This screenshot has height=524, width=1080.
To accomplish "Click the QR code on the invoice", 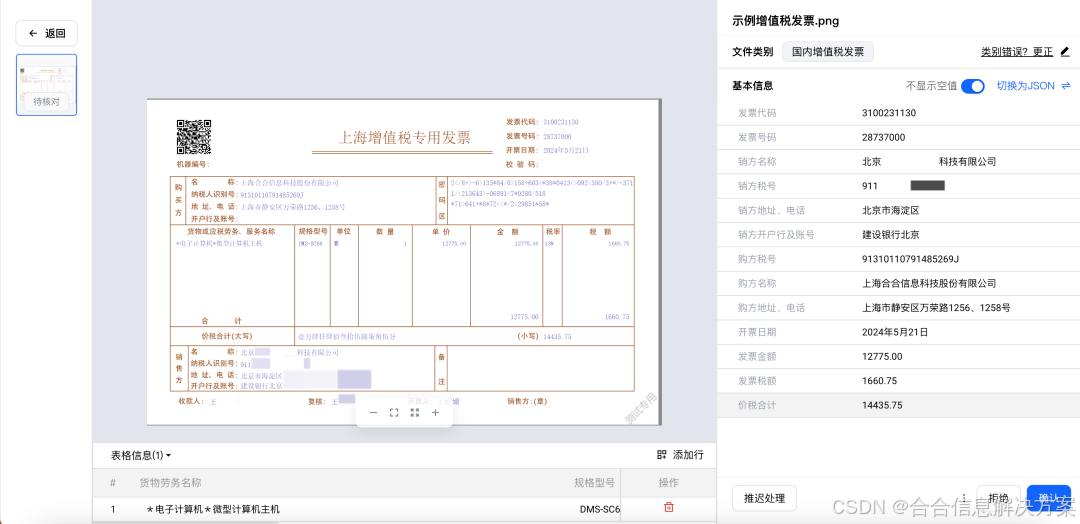I will (194, 136).
